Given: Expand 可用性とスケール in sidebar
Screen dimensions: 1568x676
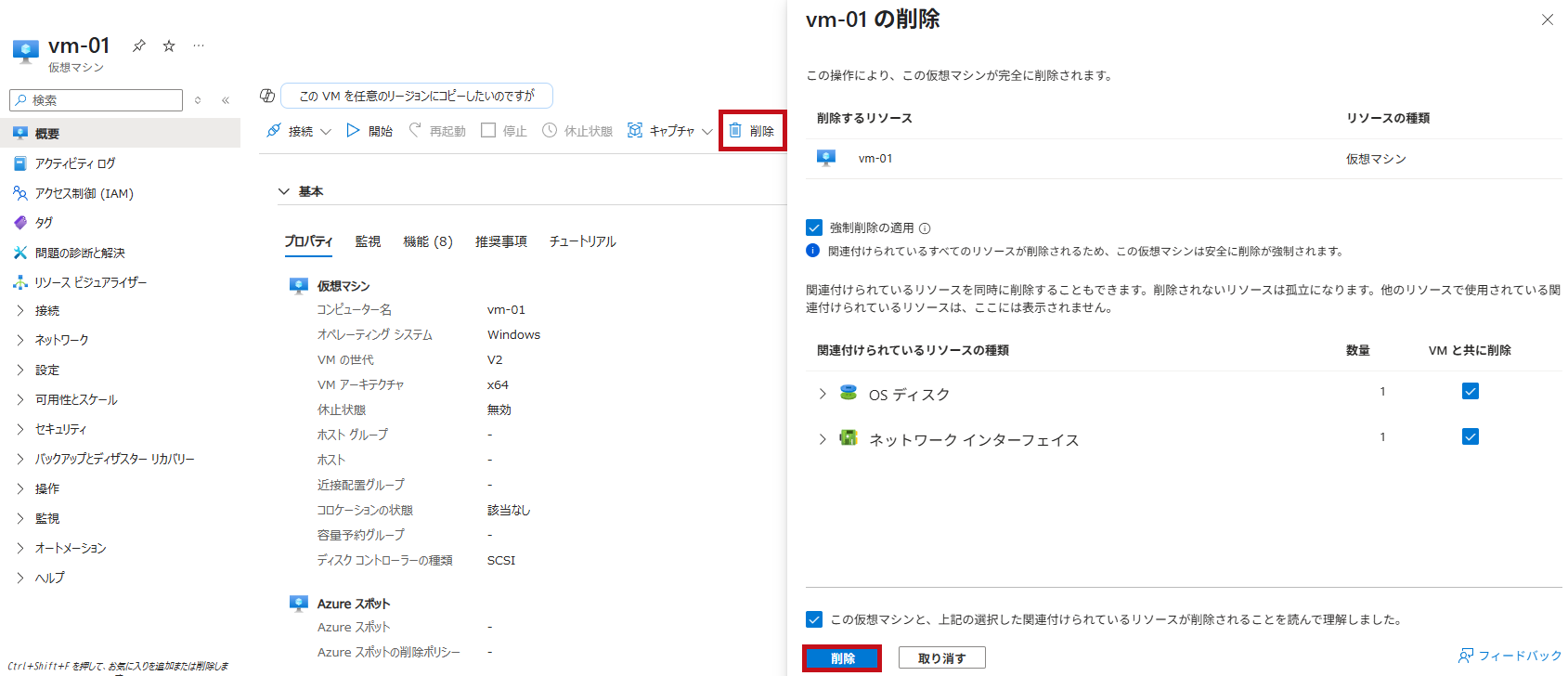Looking at the screenshot, I should [x=20, y=399].
